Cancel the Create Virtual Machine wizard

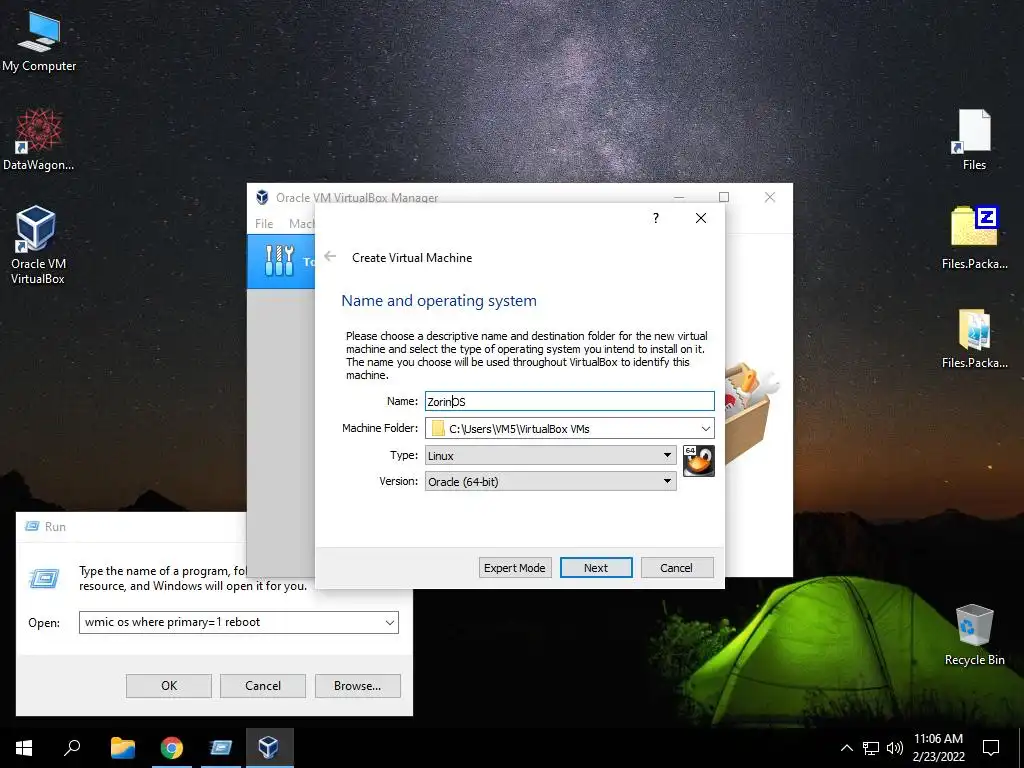[x=677, y=568]
